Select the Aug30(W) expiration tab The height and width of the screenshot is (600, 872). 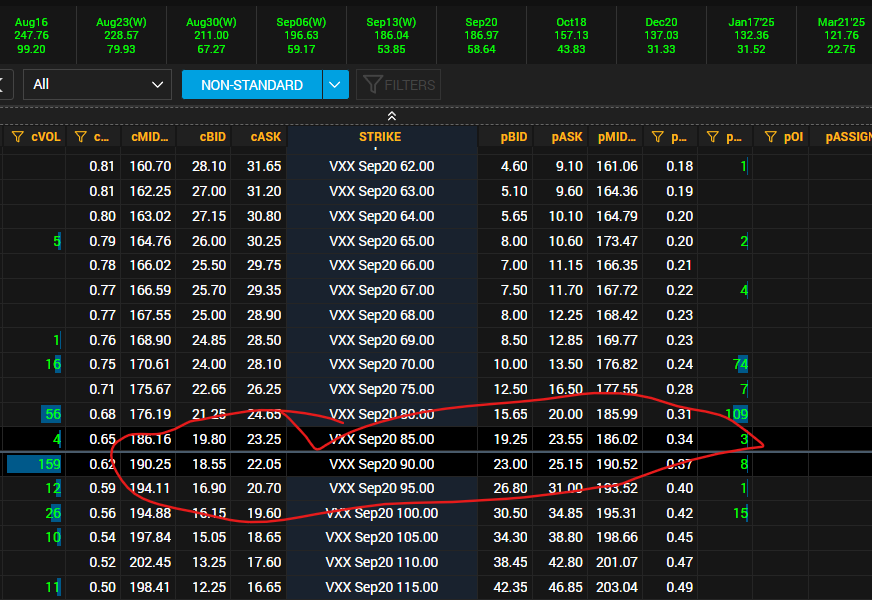[211, 36]
